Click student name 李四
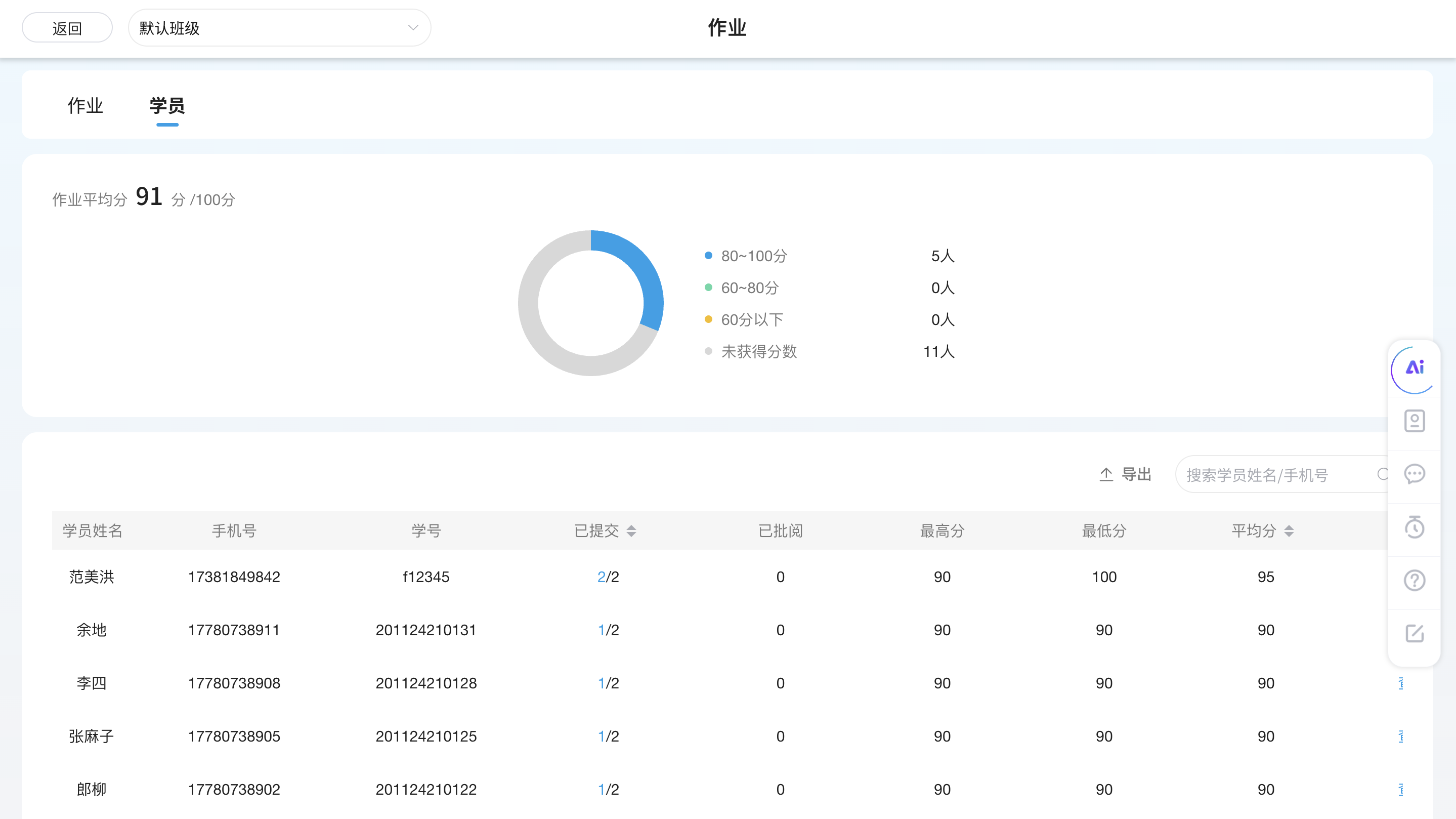Viewport: 1456px width, 819px height. (x=92, y=683)
